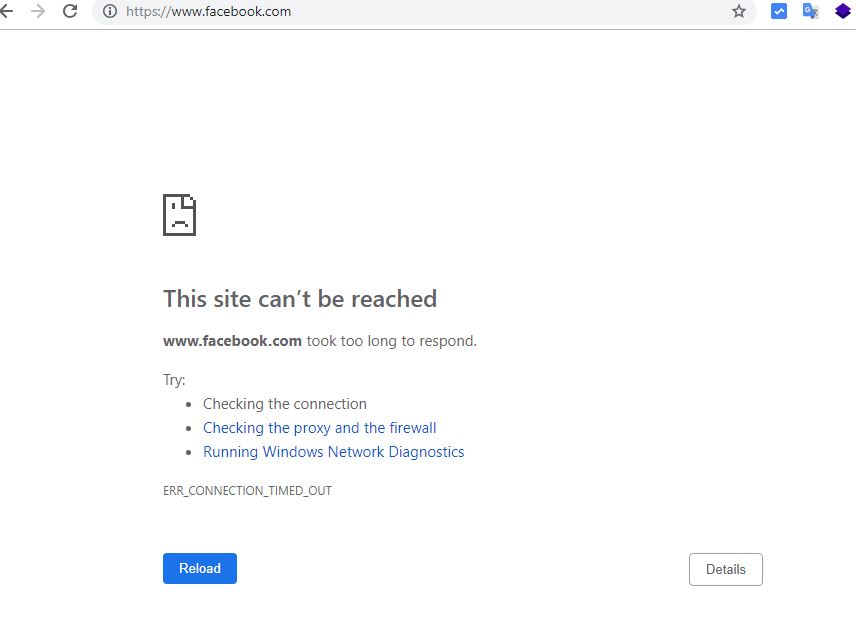Click the Checking the connection list item

coord(284,403)
